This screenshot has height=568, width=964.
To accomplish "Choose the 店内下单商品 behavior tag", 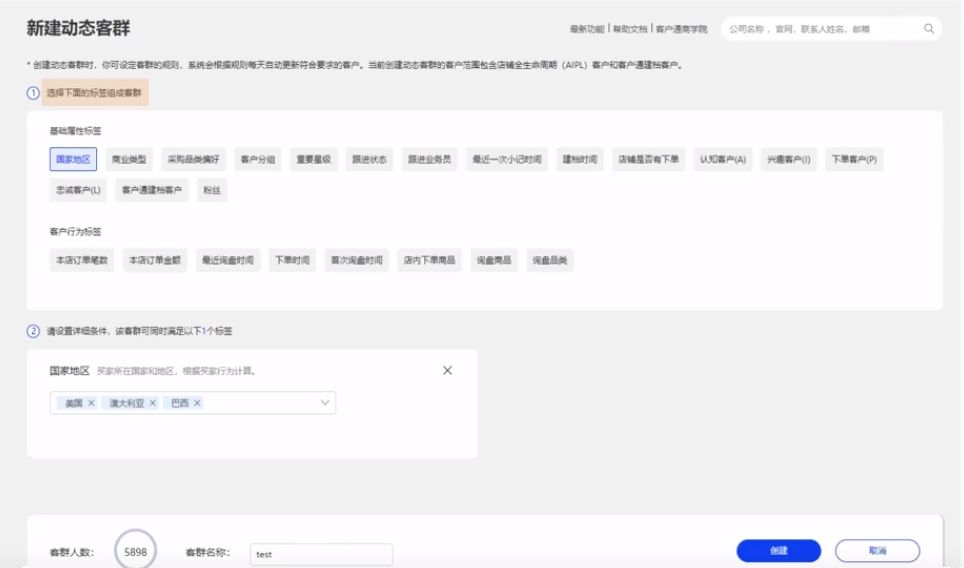I will (x=429, y=260).
